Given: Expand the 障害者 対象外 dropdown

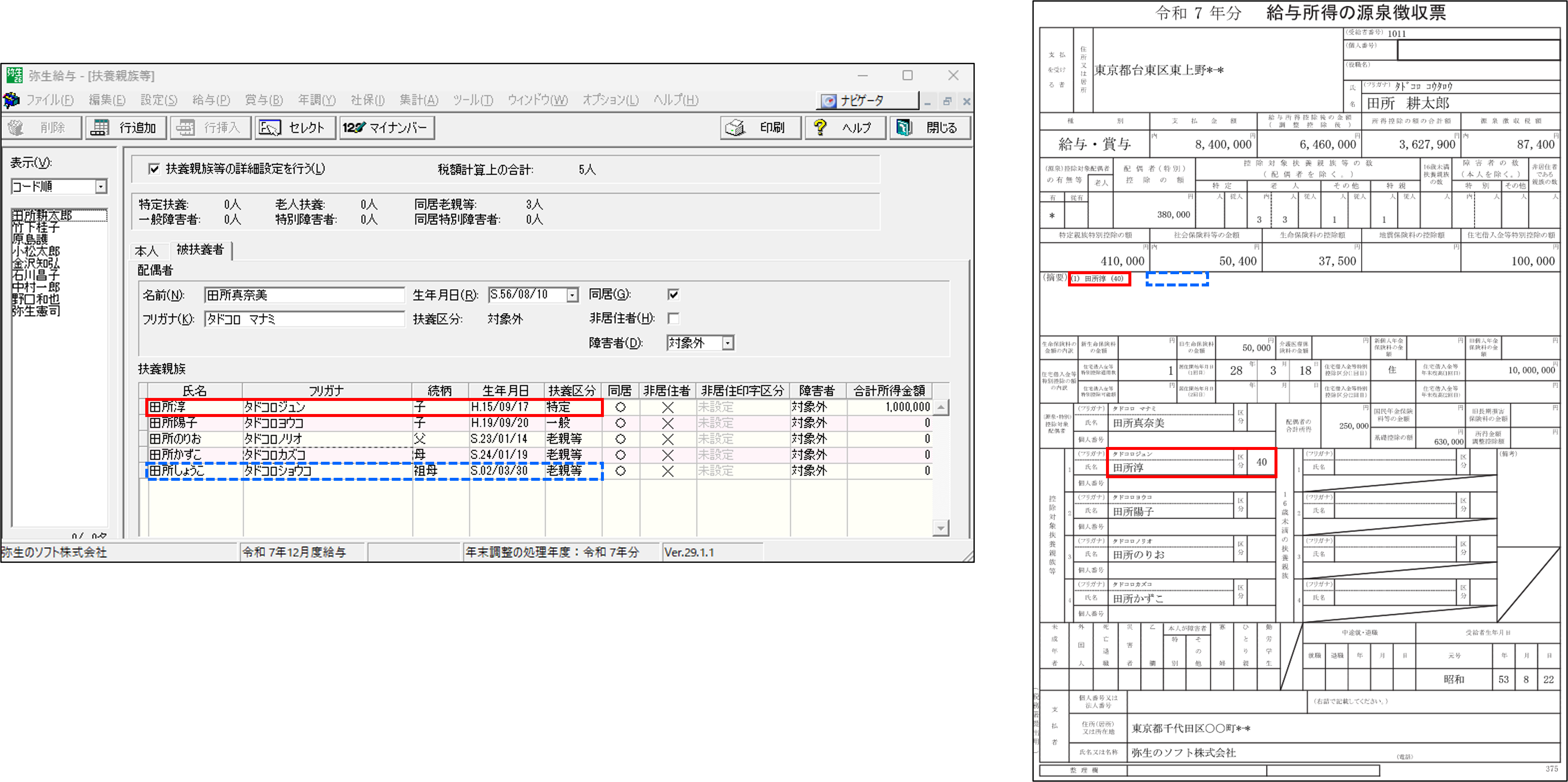Looking at the screenshot, I should coord(727,343).
